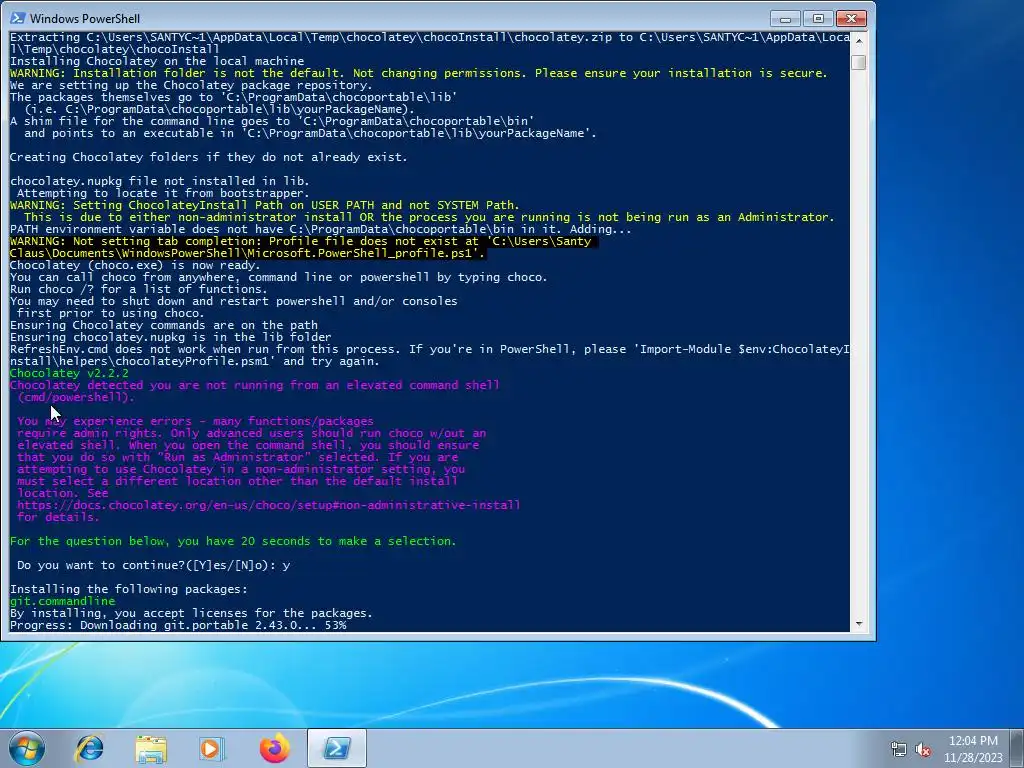Open the clock showing 12:04 PM
The image size is (1024, 768).
[973, 748]
